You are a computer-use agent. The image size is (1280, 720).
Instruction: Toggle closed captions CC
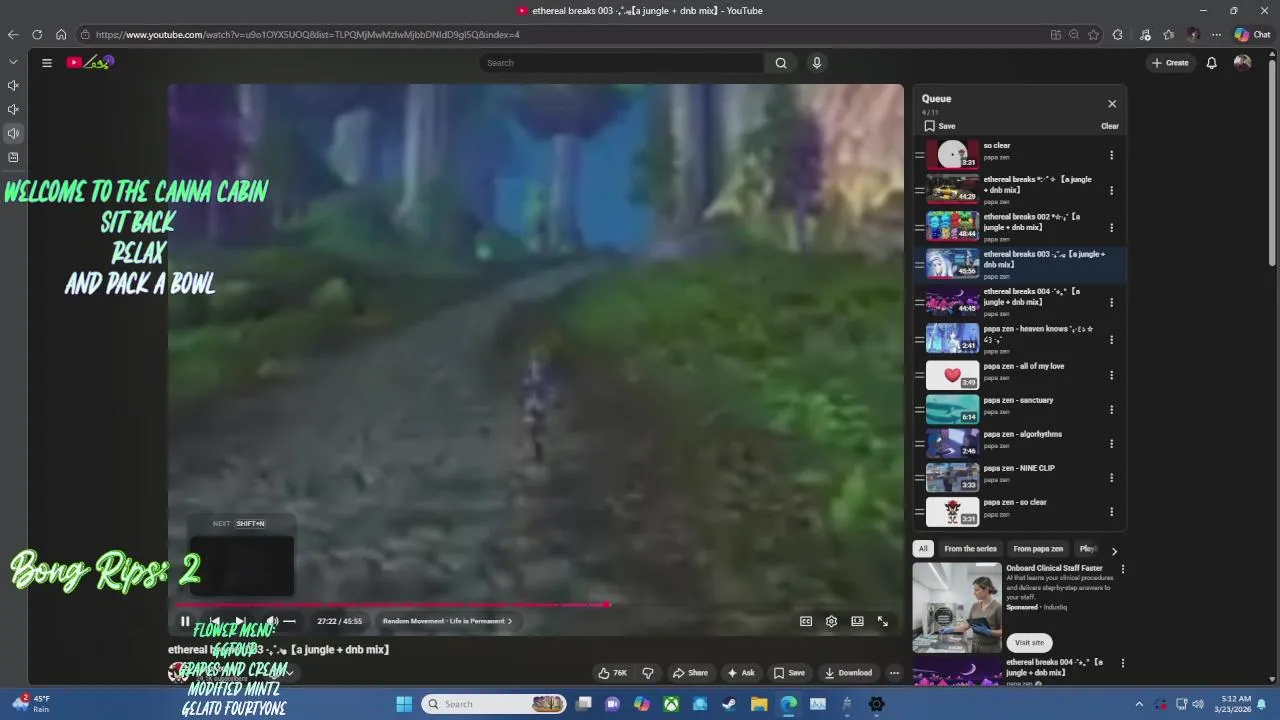[806, 621]
